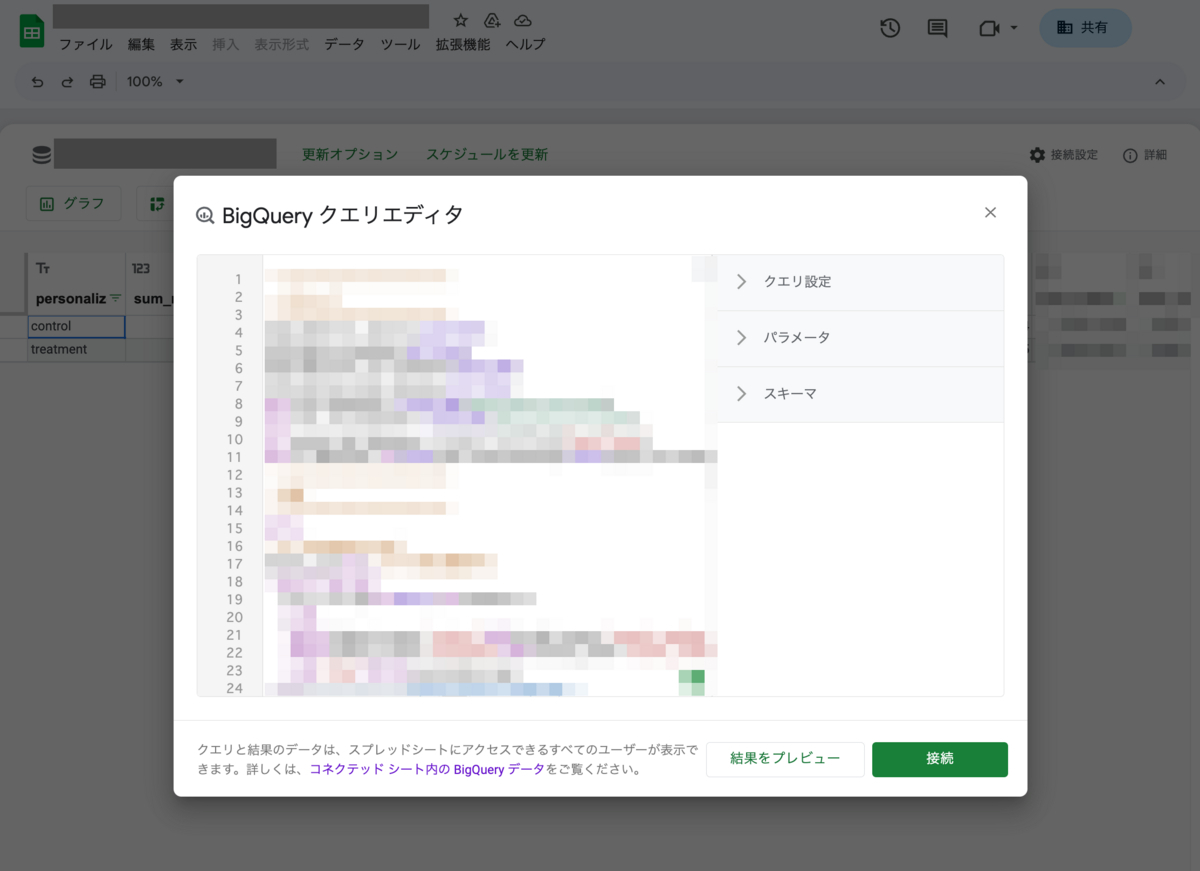Image resolution: width=1200 pixels, height=871 pixels.
Task: Open 詳細 info button
Action: [x=1145, y=155]
